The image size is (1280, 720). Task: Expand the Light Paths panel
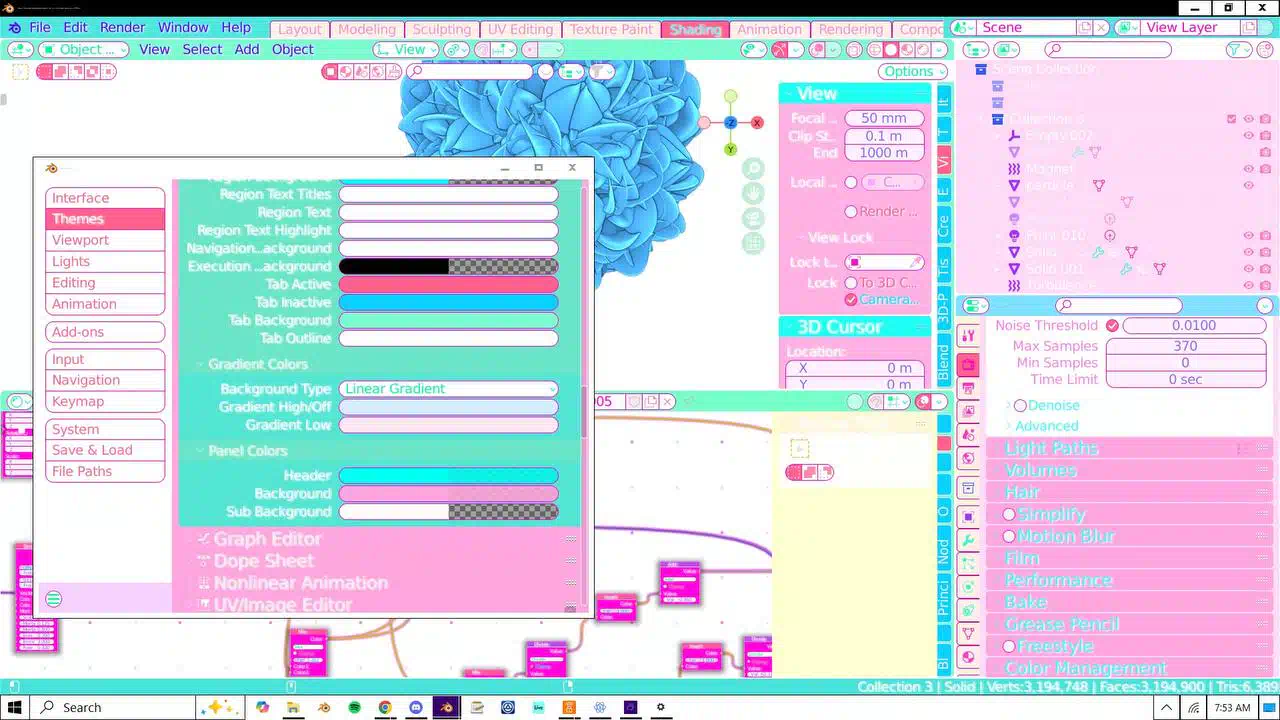(1051, 448)
